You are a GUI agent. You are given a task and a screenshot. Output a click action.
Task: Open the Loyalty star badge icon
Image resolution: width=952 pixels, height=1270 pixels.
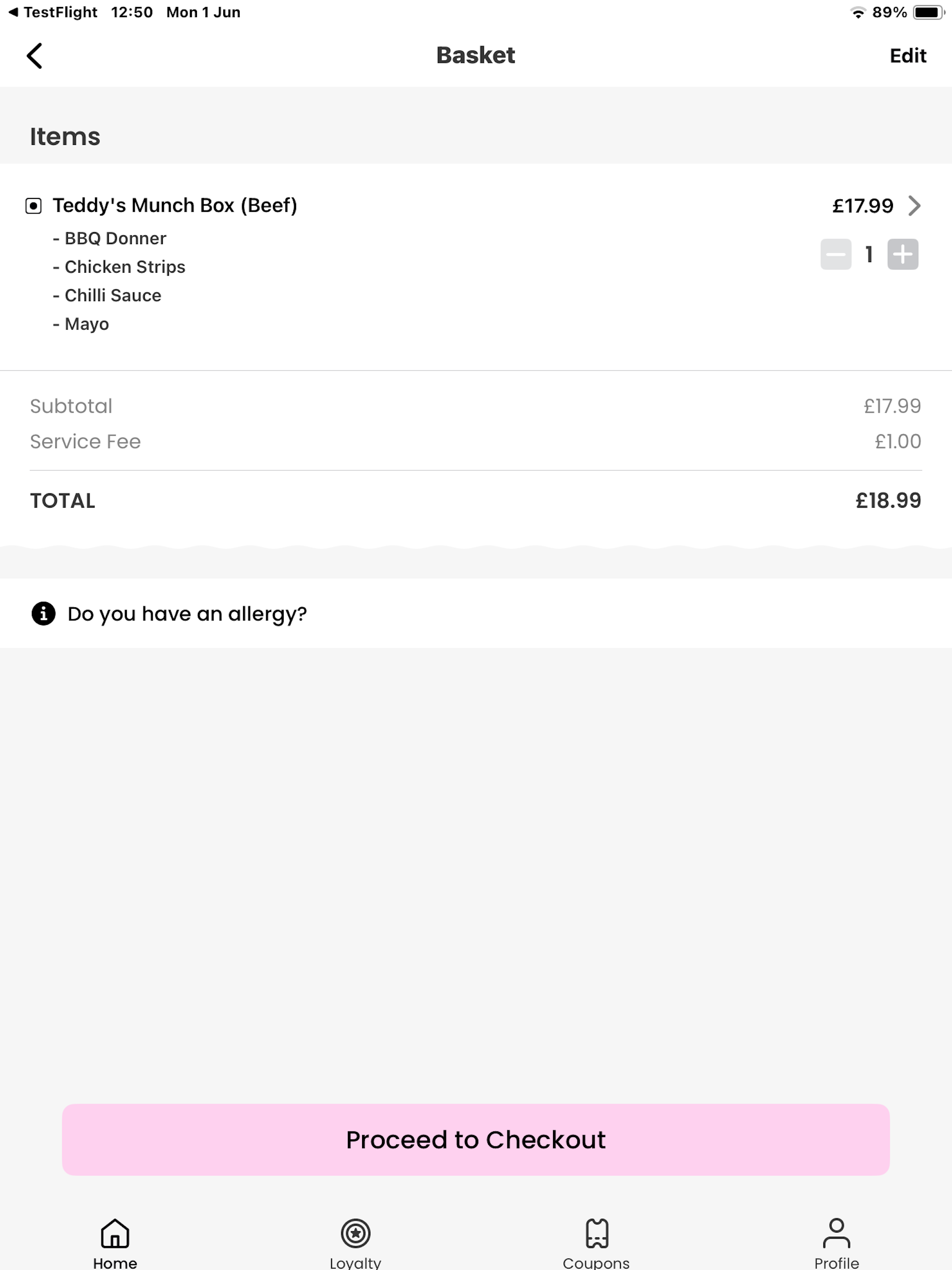click(x=356, y=1233)
